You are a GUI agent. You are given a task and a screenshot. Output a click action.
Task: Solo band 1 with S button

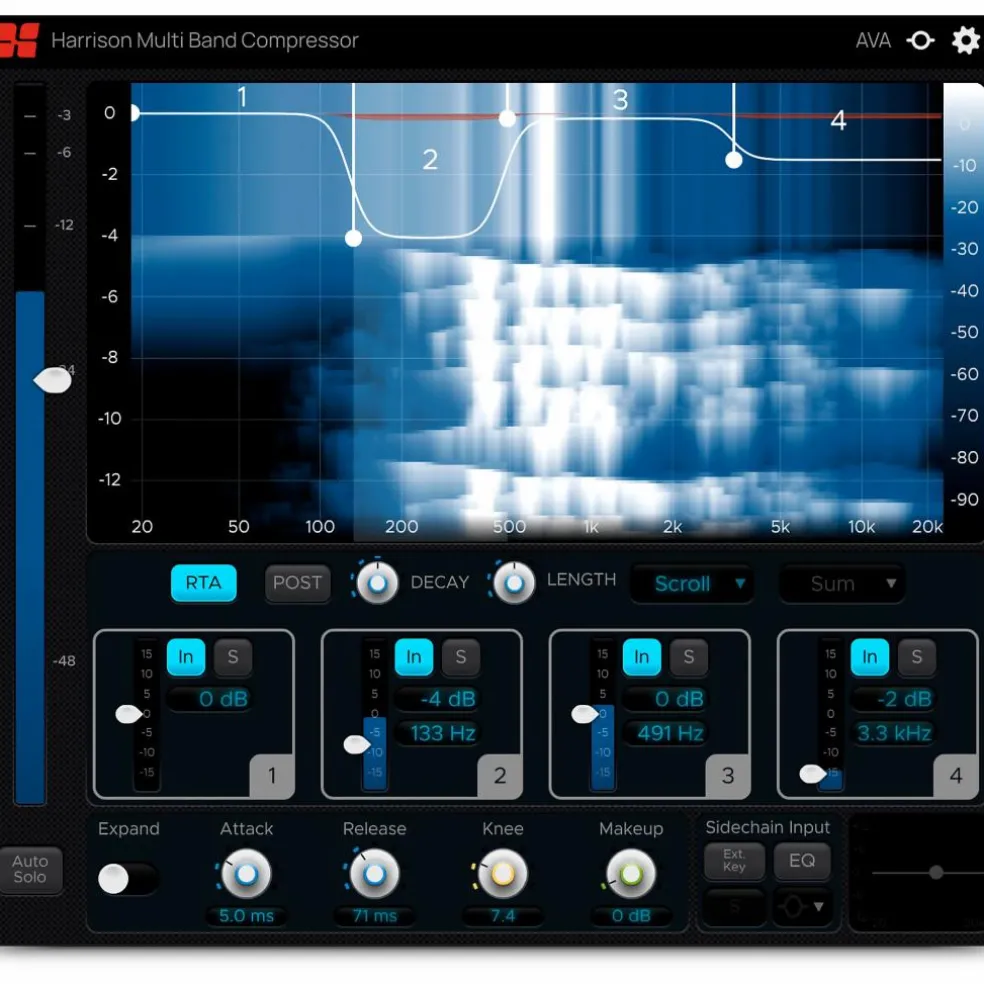click(233, 657)
